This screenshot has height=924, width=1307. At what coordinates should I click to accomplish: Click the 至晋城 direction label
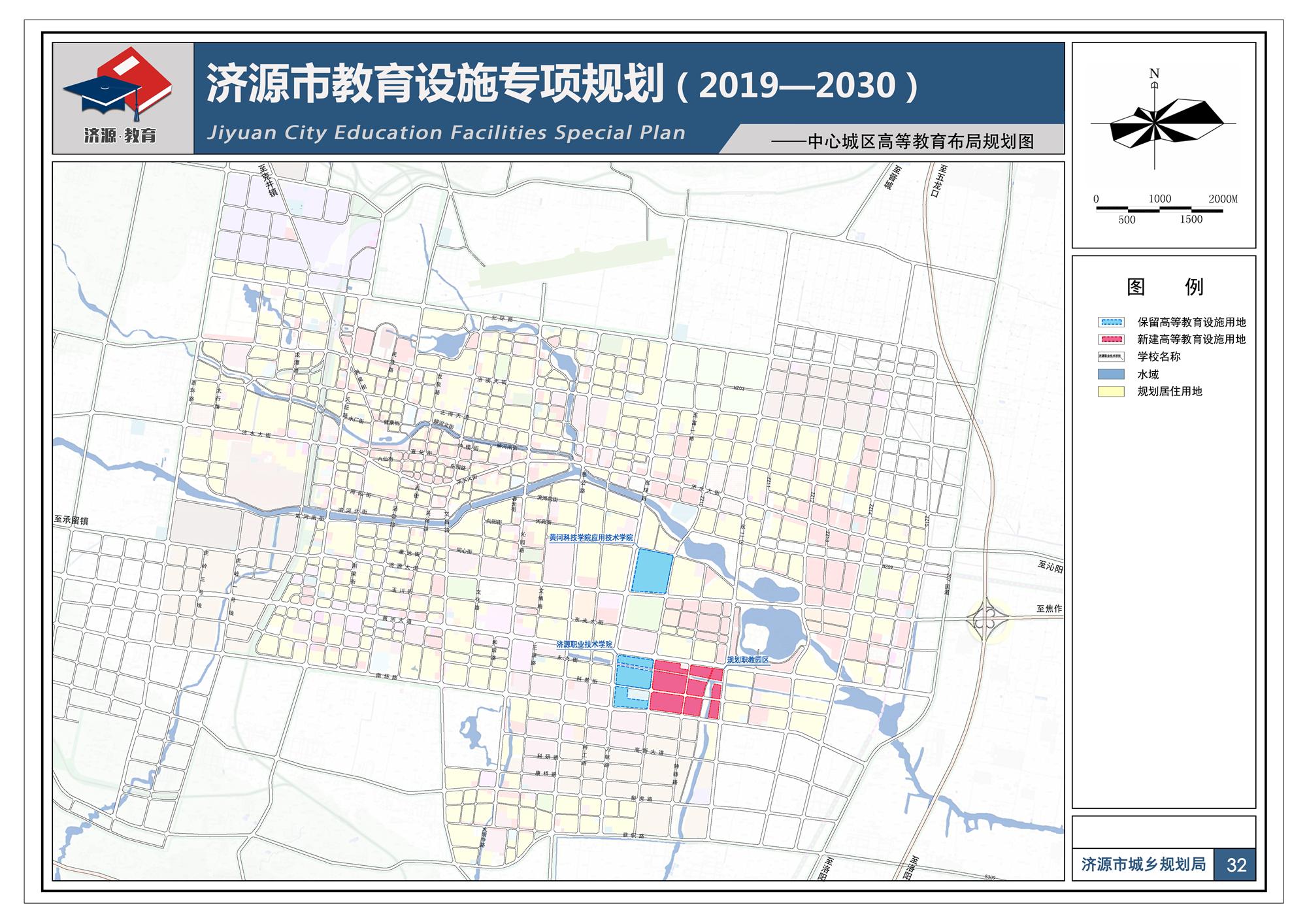891,177
